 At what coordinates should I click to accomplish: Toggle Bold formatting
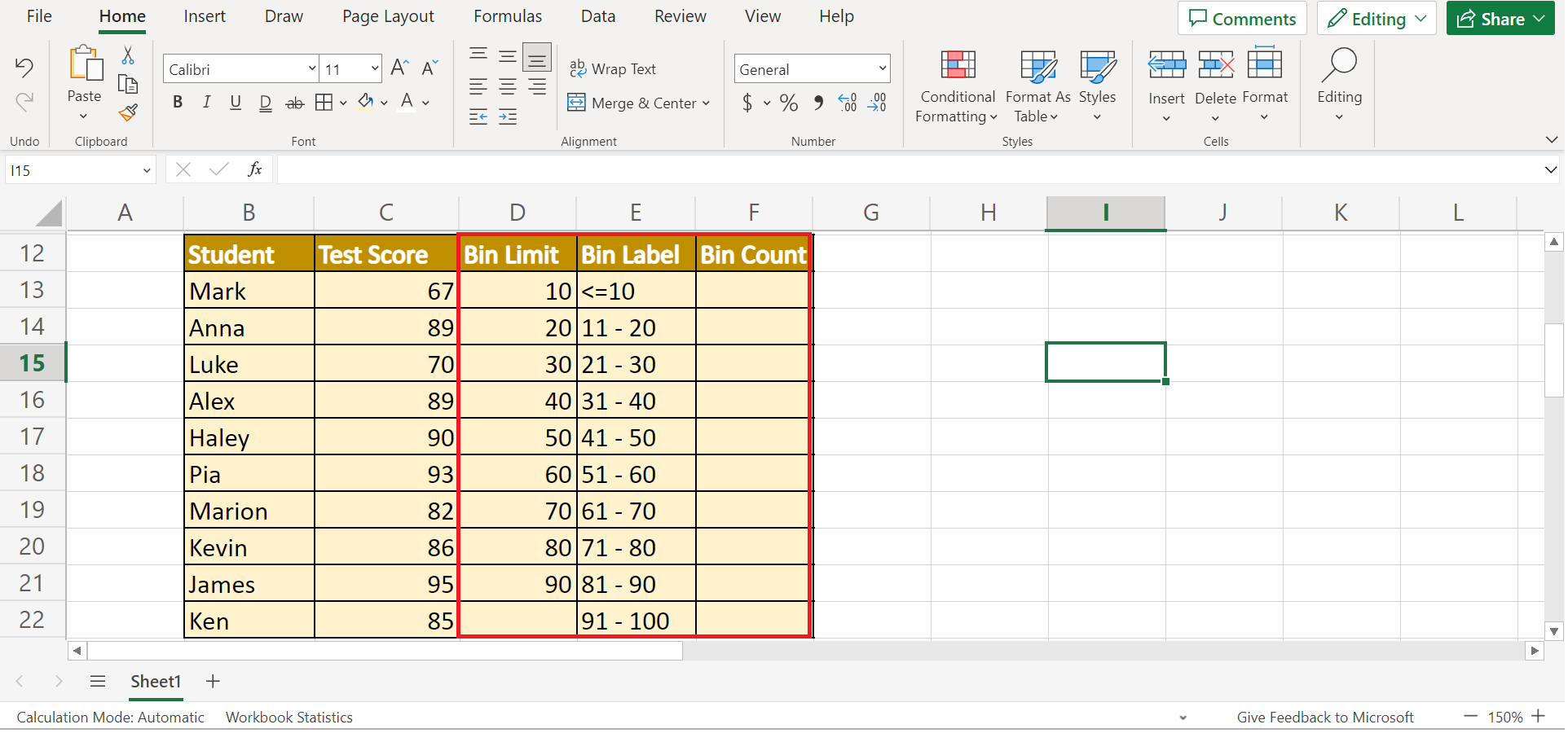pos(178,103)
